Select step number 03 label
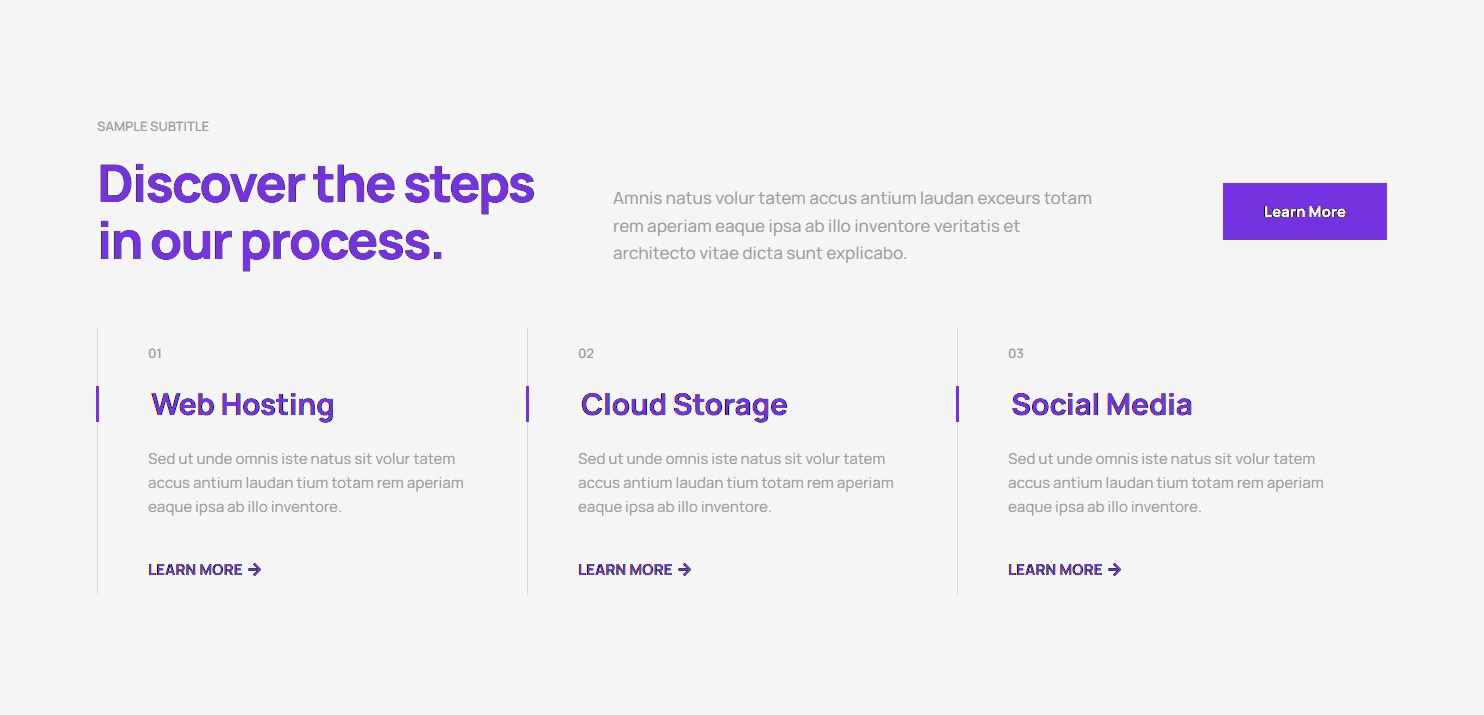 coord(1016,354)
